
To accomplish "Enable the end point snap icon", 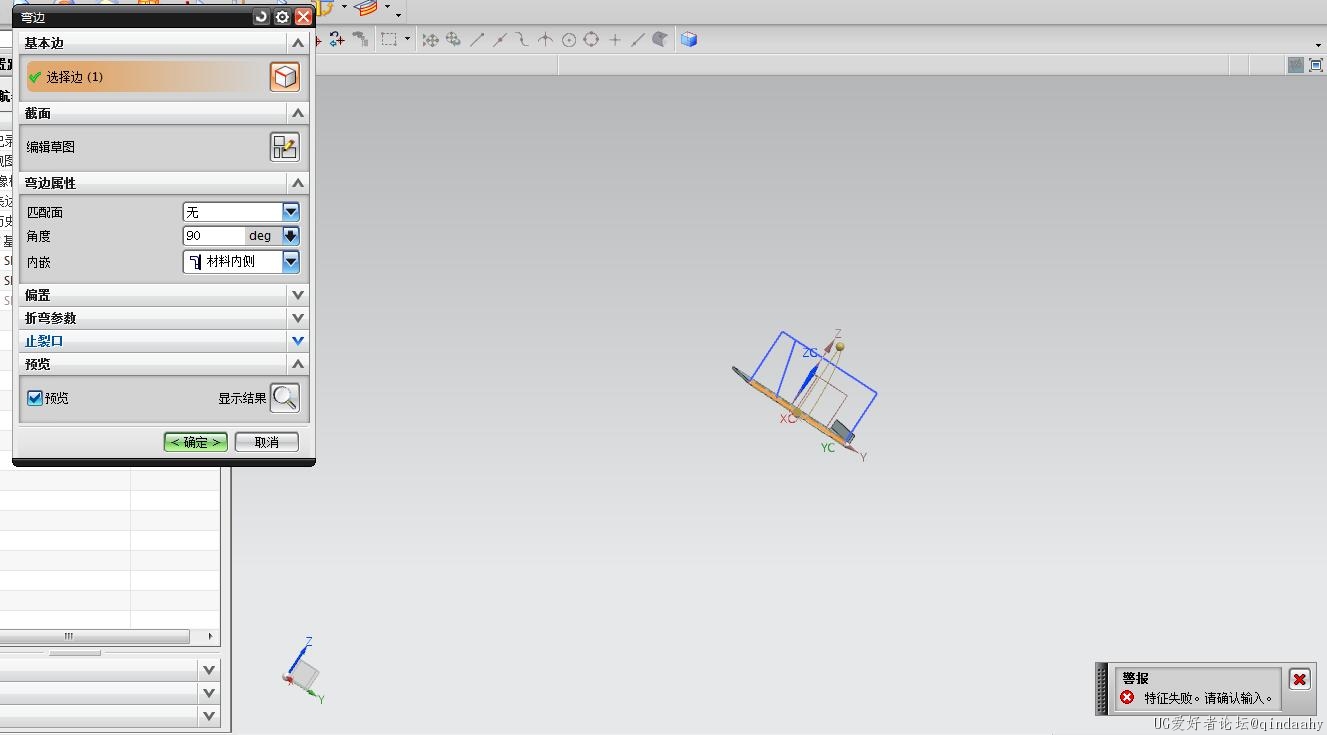I will [477, 40].
